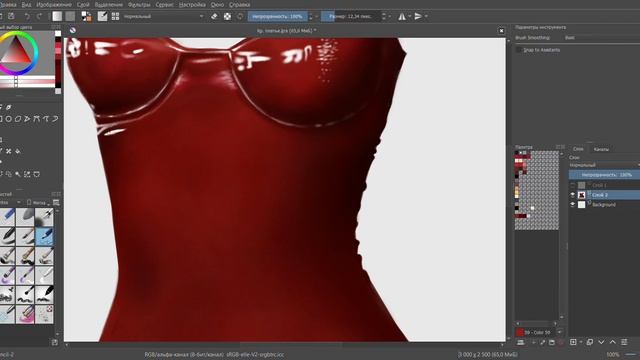
Task: Select the Background layer row
Action: [x=604, y=204]
